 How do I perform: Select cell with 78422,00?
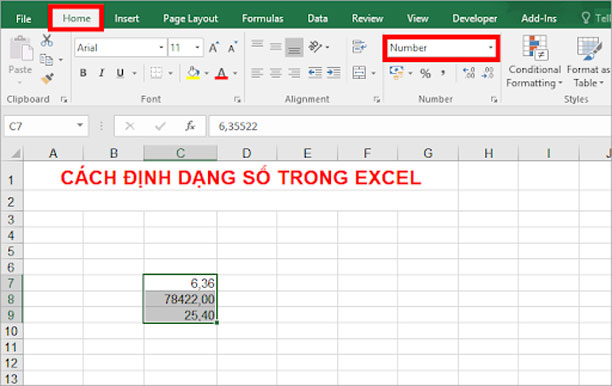click(180, 299)
